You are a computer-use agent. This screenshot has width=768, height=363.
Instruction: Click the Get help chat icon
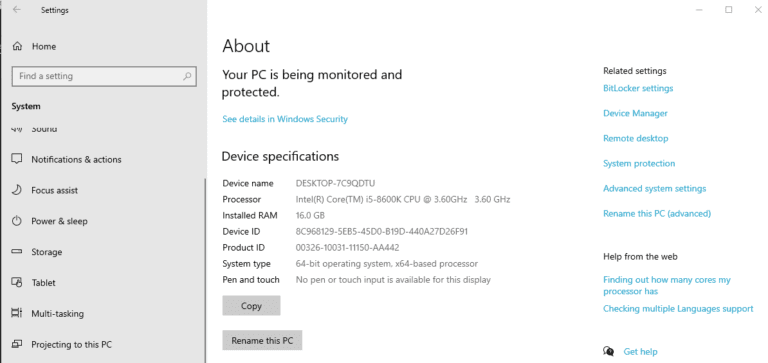click(609, 351)
